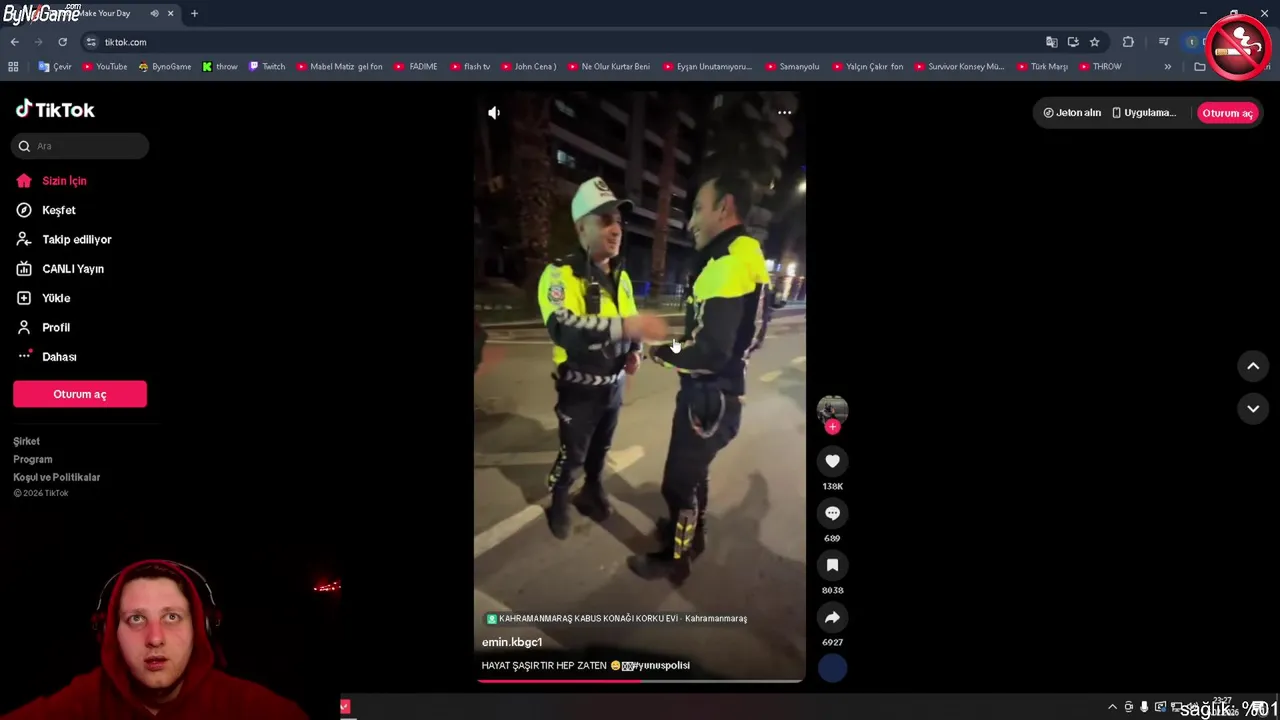Click the top-right Oturum aç button
The image size is (1280, 720).
(1227, 113)
